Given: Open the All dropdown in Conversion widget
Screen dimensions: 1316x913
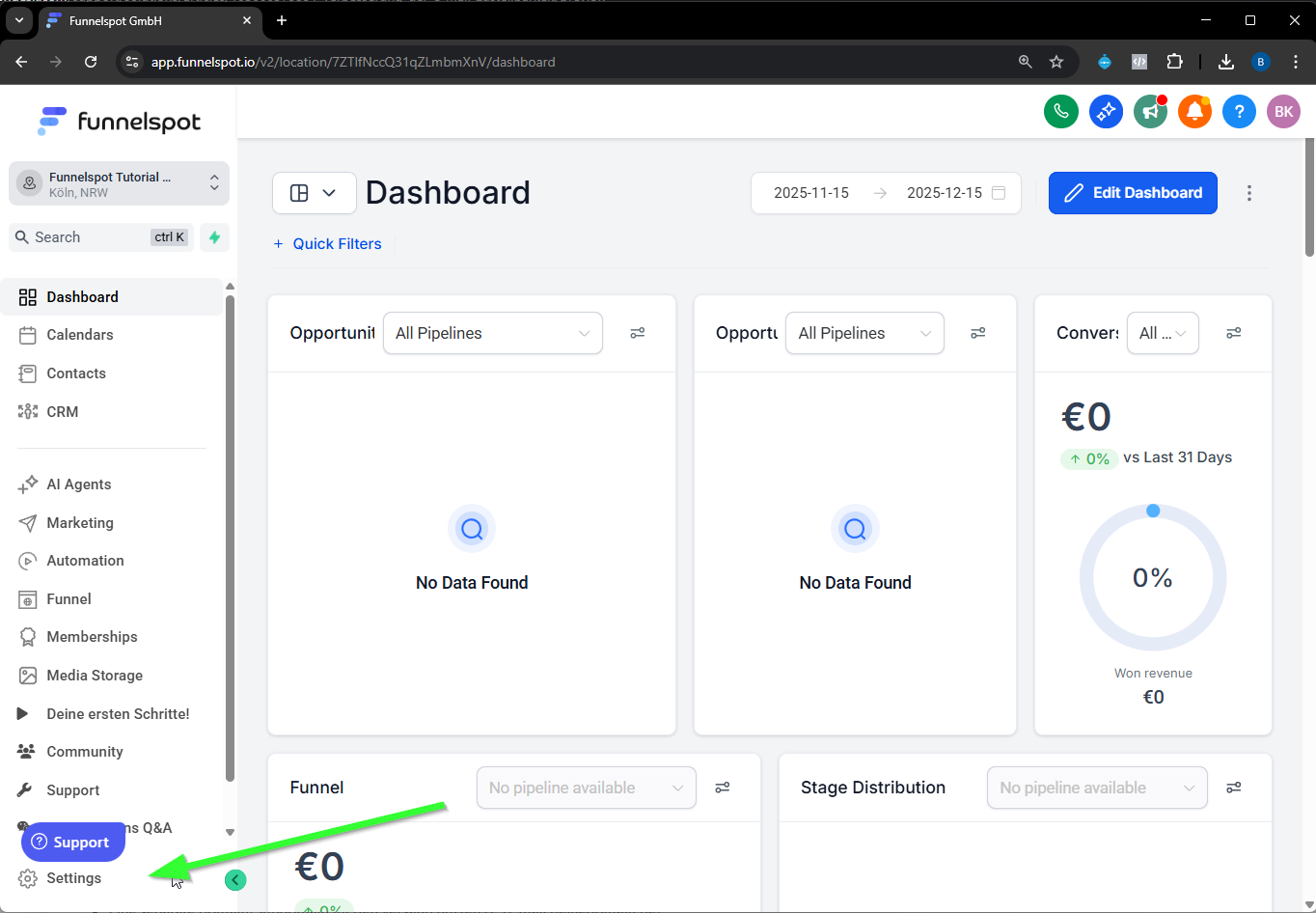Looking at the screenshot, I should coord(1163,333).
